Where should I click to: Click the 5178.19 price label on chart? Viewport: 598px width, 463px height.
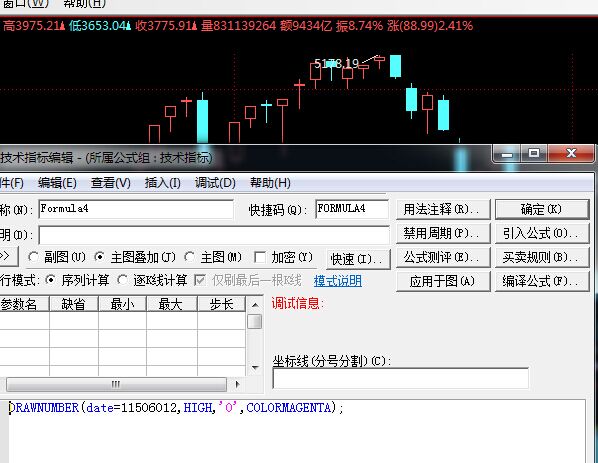pyautogui.click(x=337, y=63)
